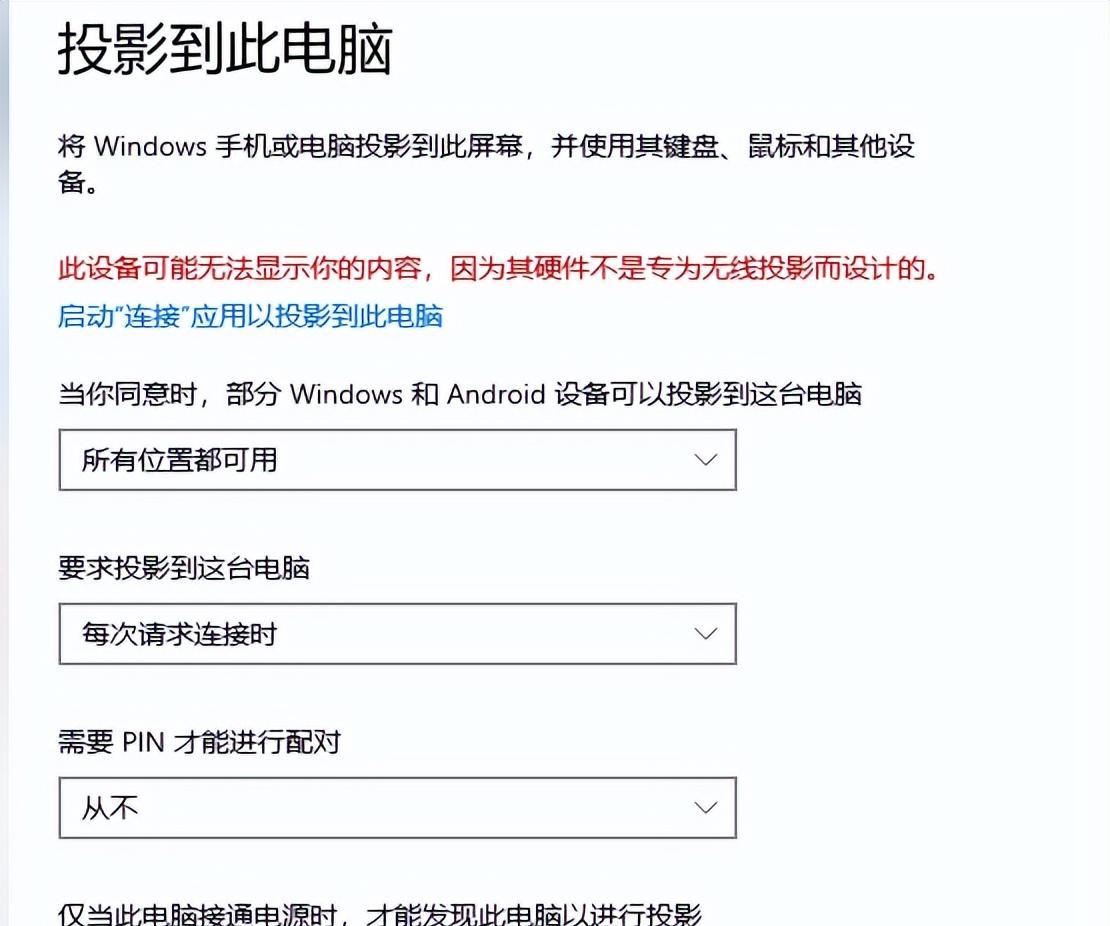Click the "所有位置都可用" text in its box
Viewport: 1110px width, 926px height.
click(x=179, y=459)
